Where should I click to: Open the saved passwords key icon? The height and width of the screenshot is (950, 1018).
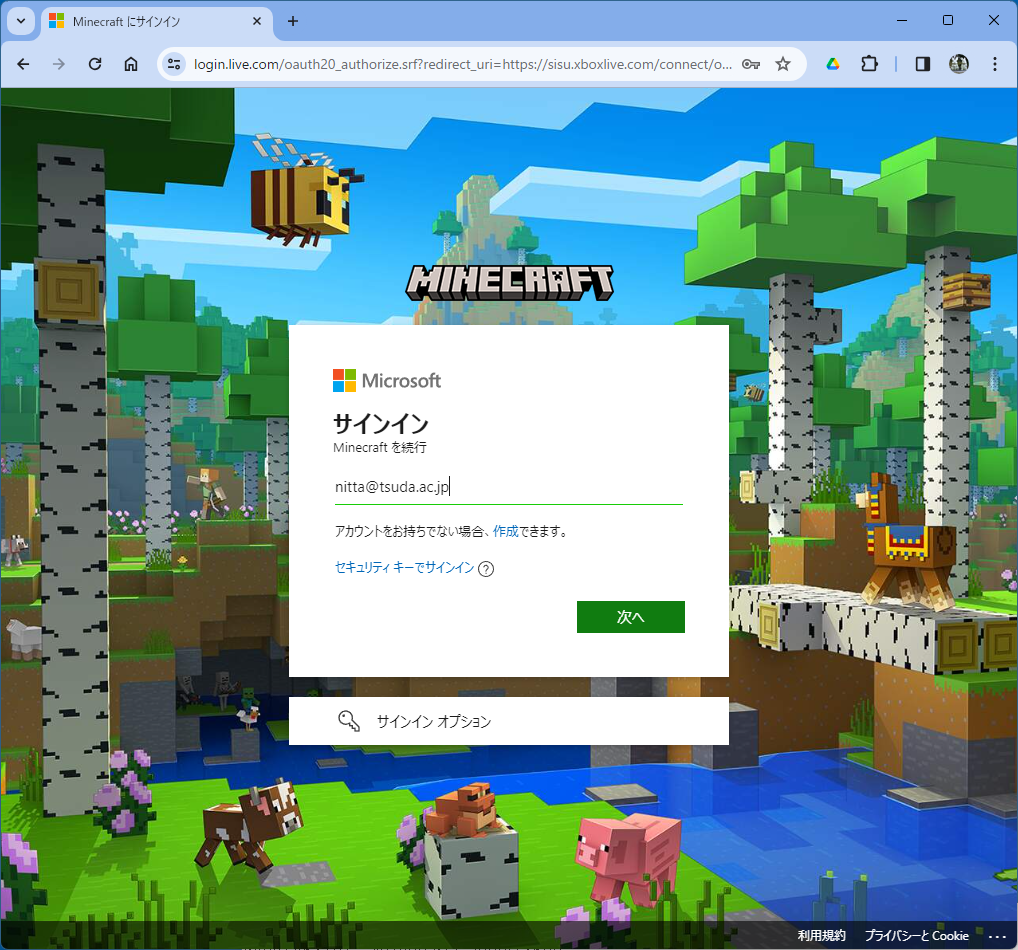coord(751,64)
